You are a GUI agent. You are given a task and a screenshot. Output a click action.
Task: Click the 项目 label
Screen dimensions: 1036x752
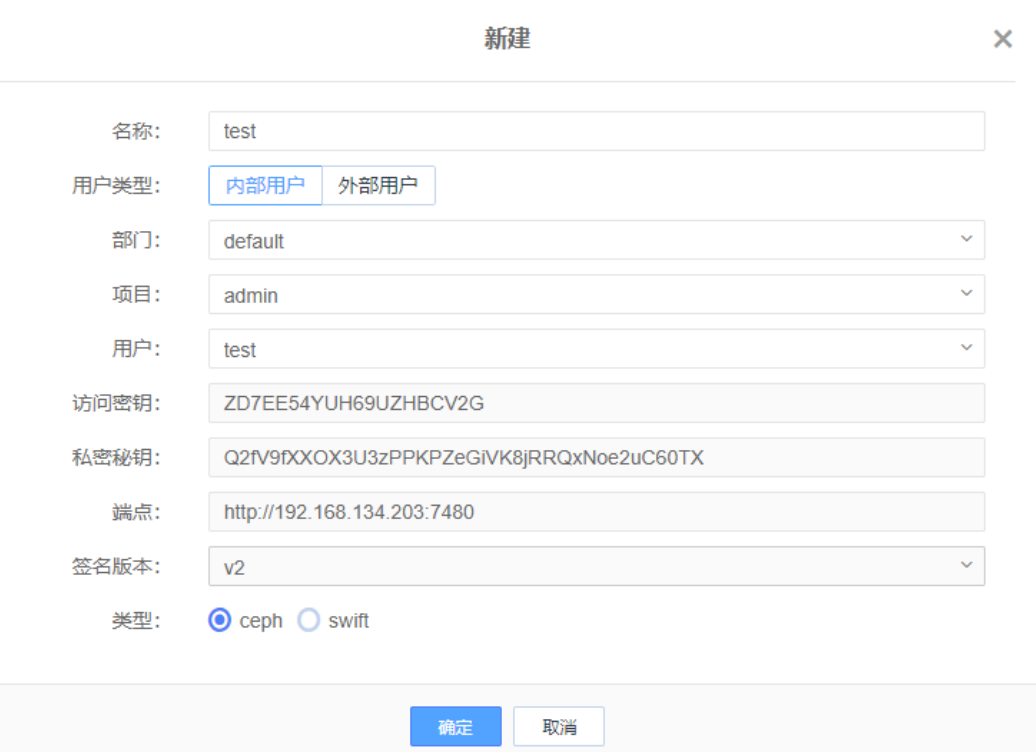[x=136, y=294]
